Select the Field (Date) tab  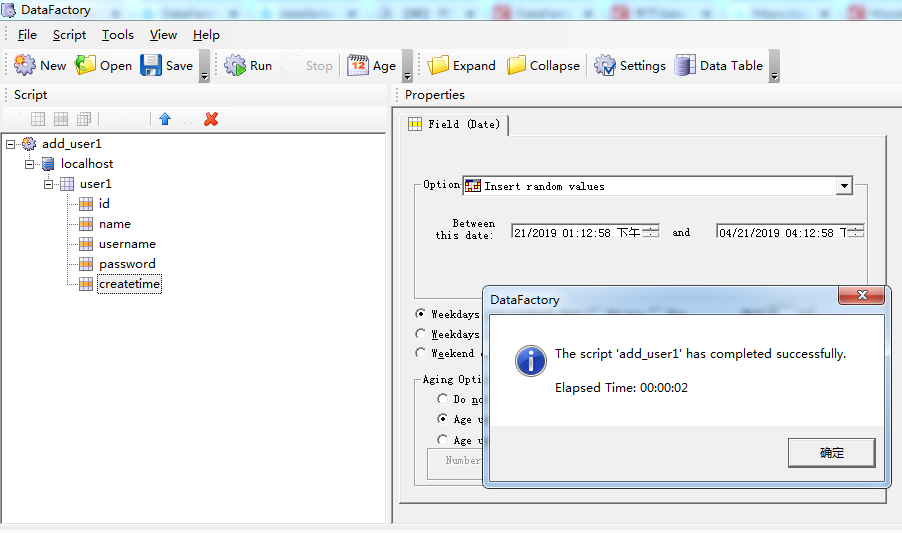click(454, 124)
